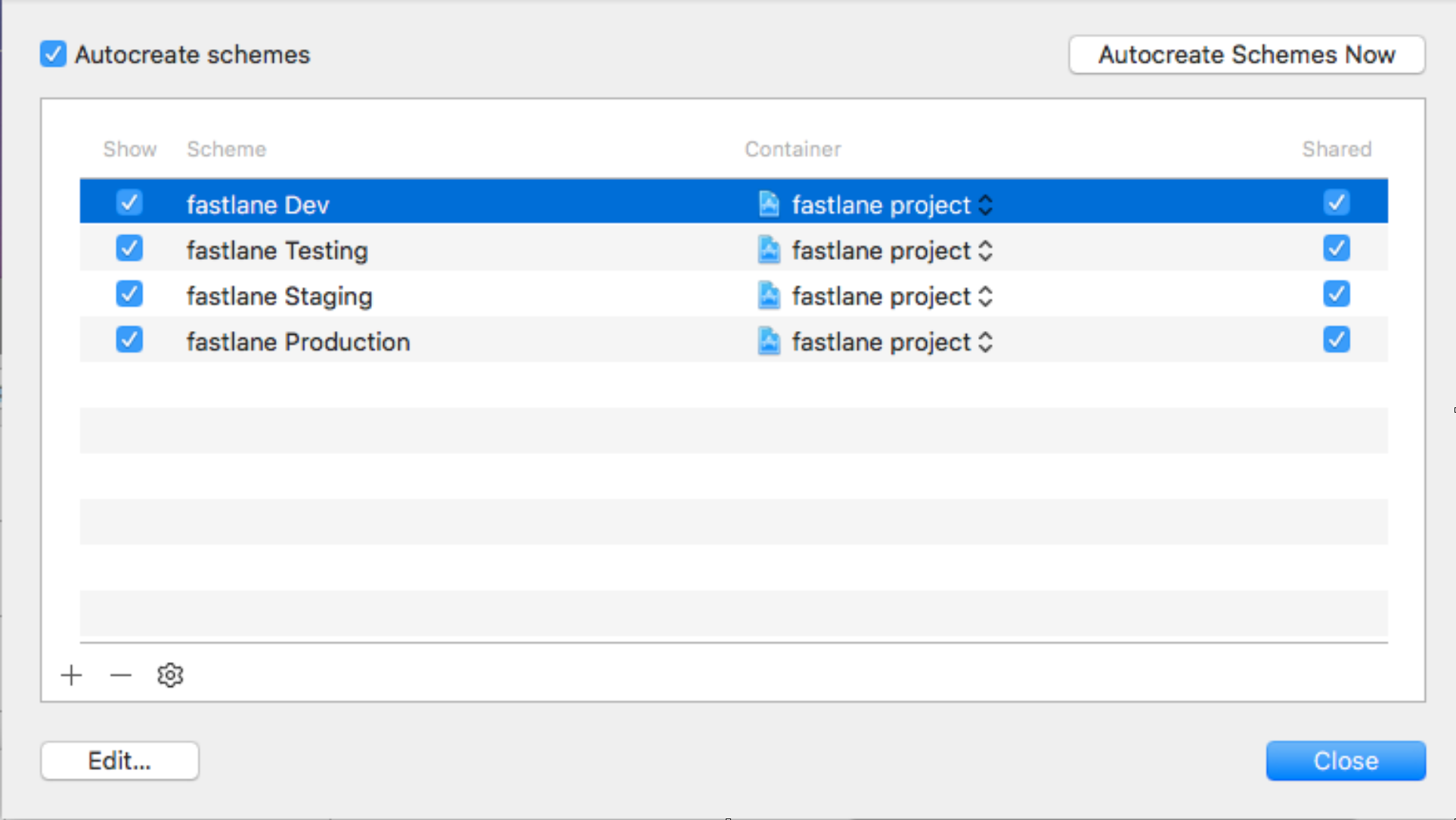Click the minus icon to remove scheme
Viewport: 1456px width, 820px height.
pos(121,675)
